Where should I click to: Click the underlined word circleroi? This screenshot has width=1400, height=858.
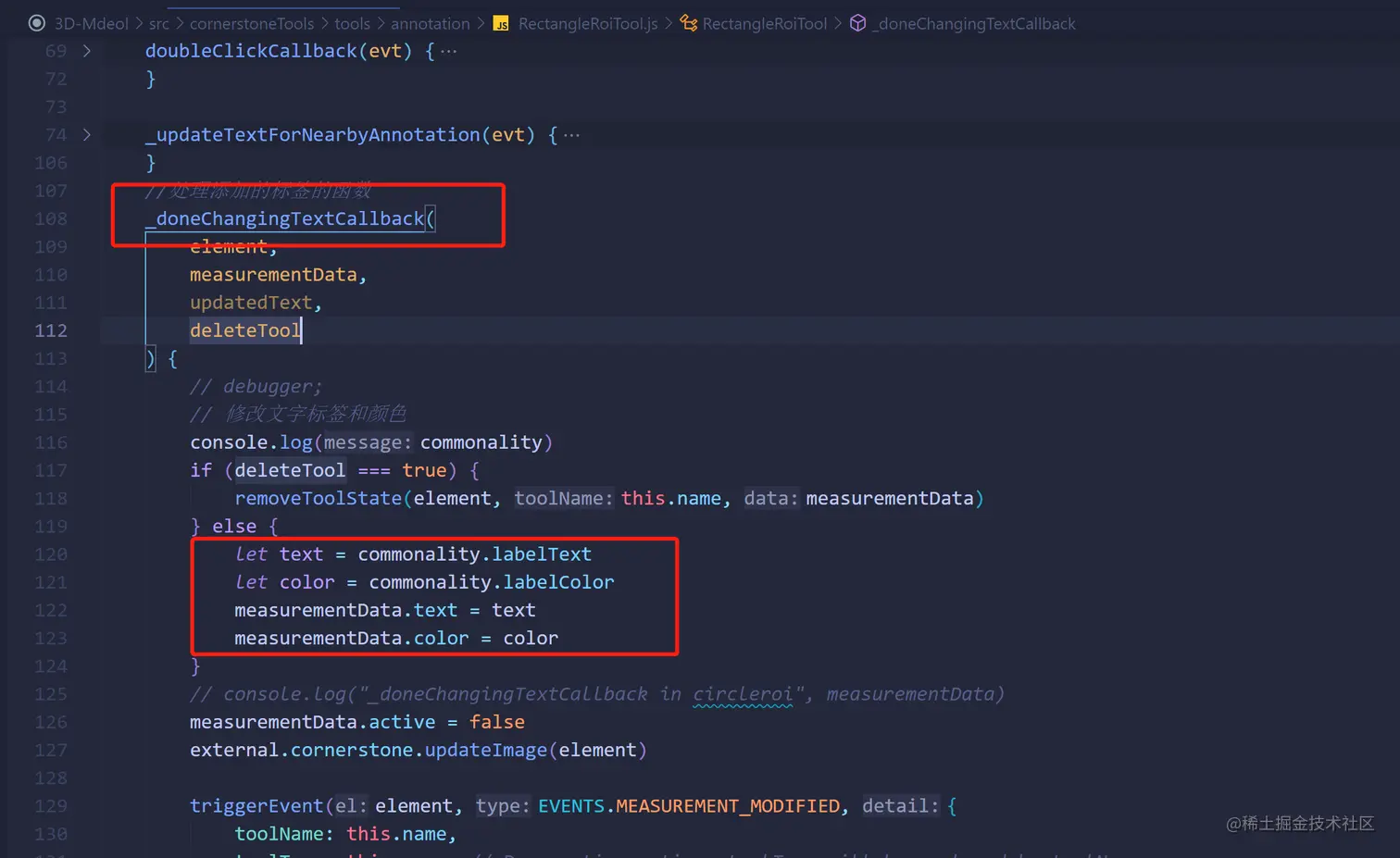[744, 693]
